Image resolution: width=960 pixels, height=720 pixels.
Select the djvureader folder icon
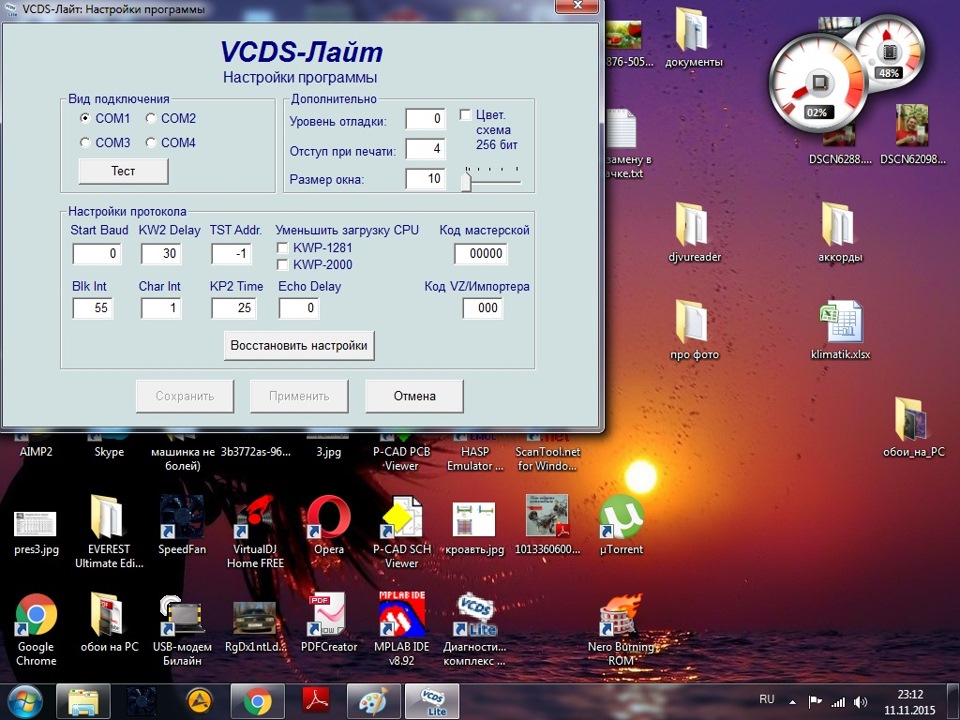(694, 233)
